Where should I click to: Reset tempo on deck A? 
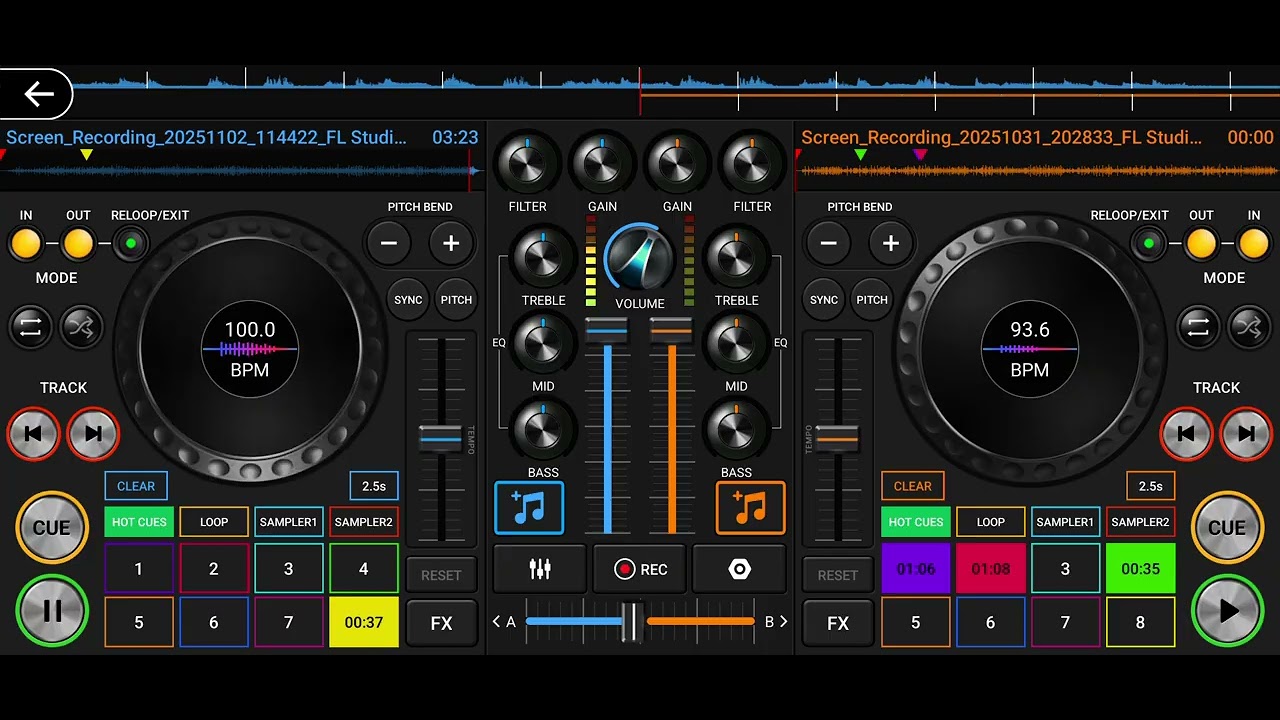point(441,575)
